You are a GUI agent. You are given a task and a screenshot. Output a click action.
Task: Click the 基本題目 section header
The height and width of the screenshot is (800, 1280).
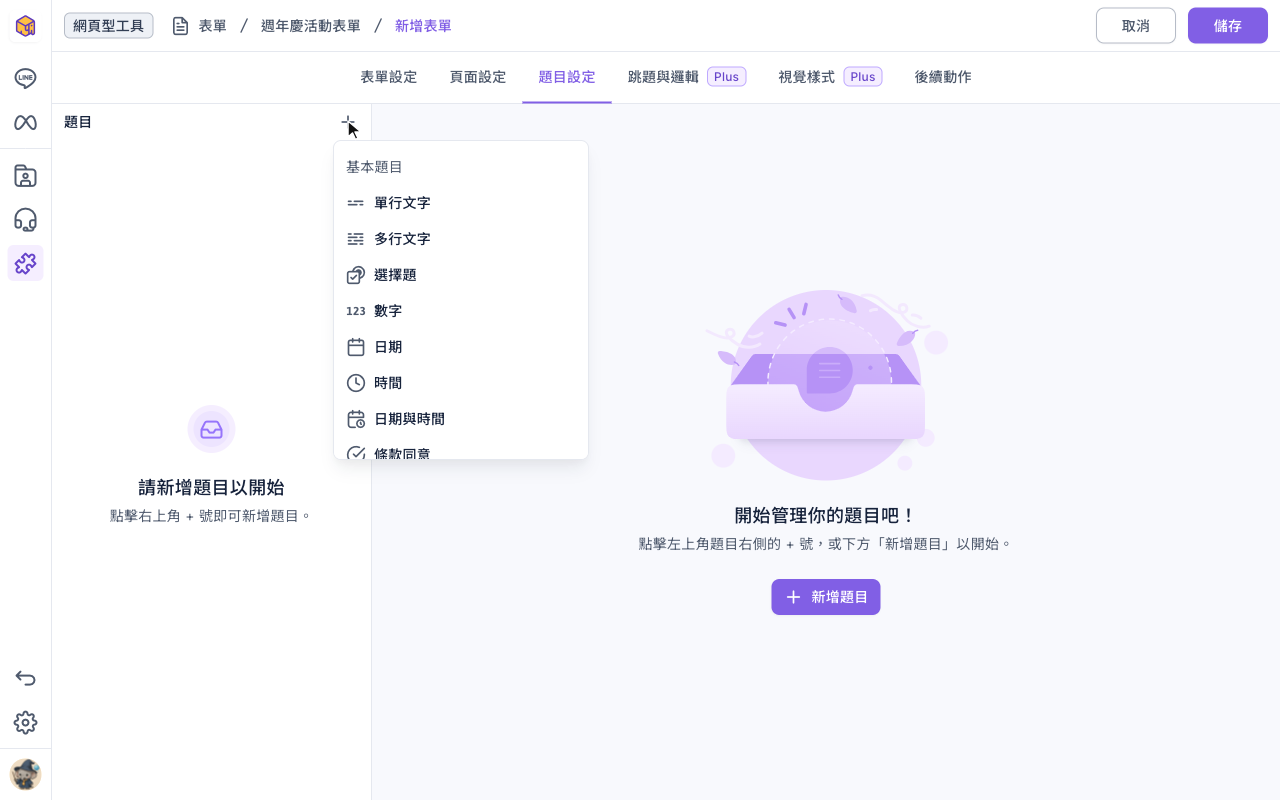point(374,167)
